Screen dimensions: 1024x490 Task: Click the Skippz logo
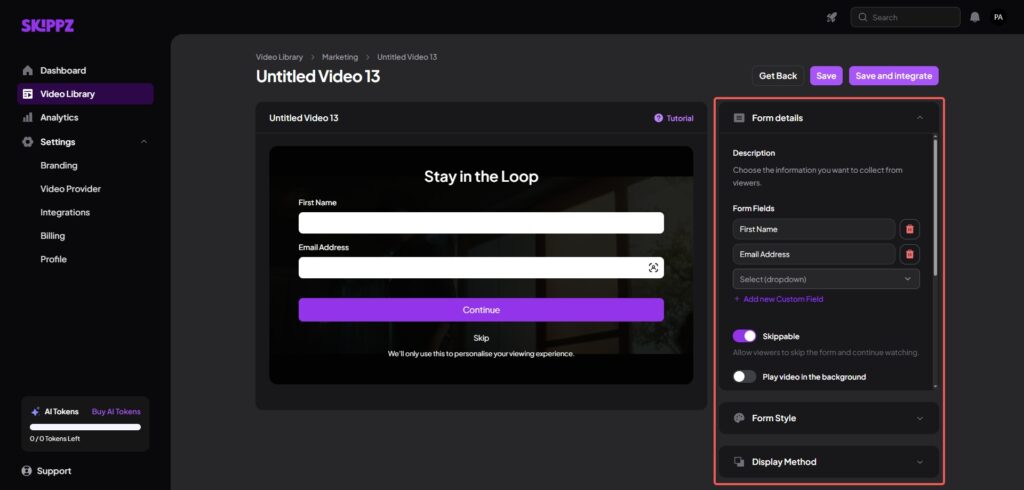coord(47,25)
